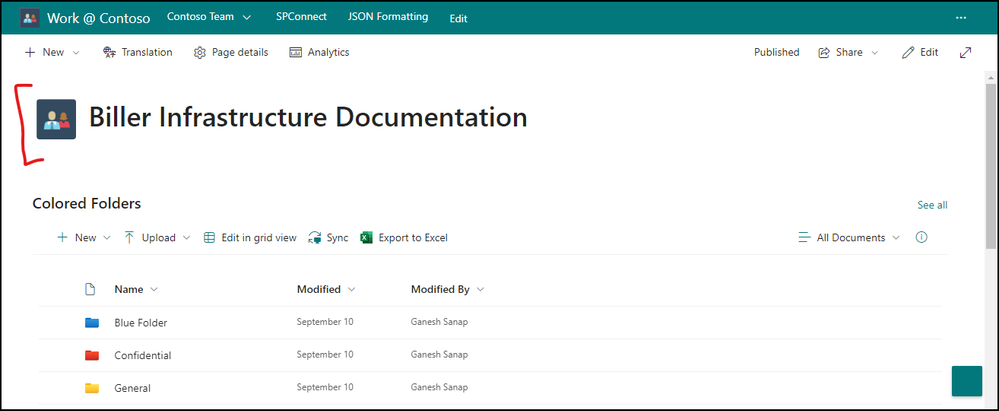Viewport: 999px width, 411px height.
Task: Click the Blue Folder September 10 date
Action: 325,322
